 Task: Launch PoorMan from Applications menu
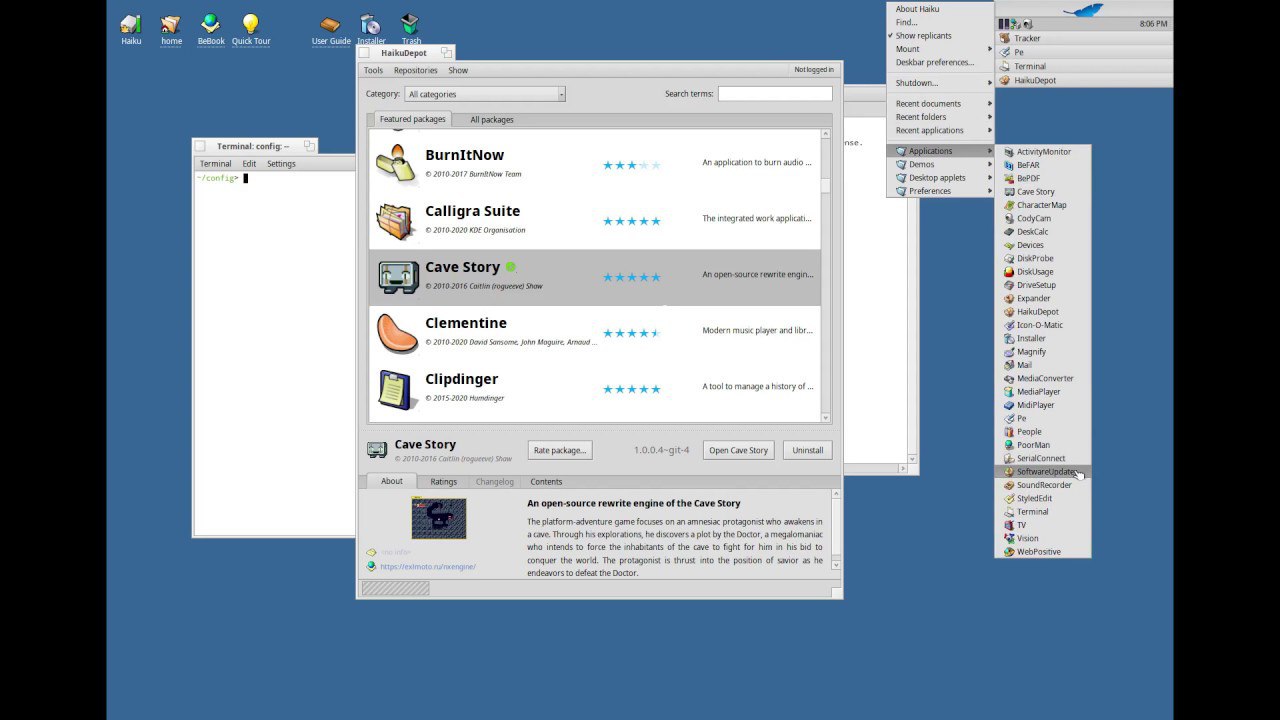coord(1043,445)
